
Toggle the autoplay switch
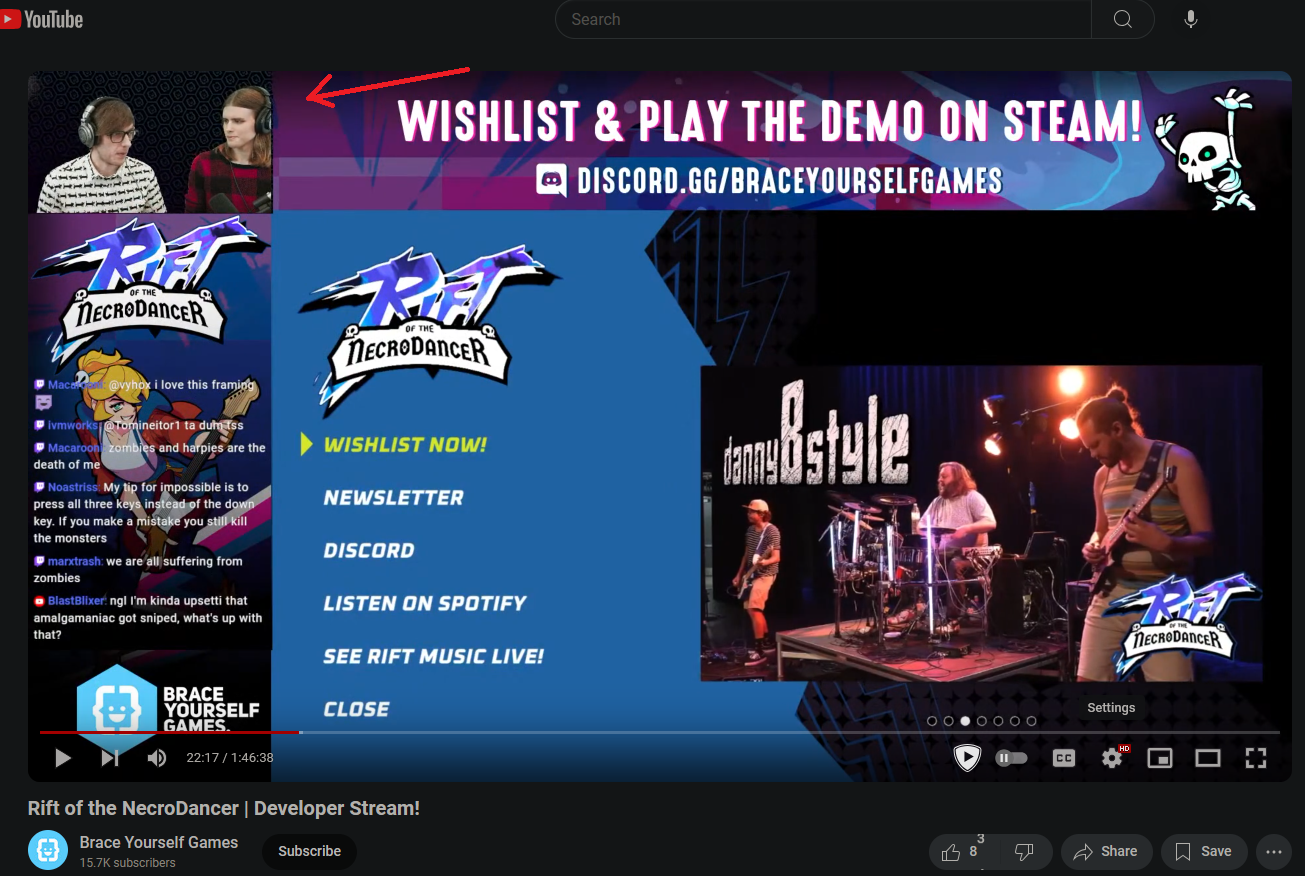(x=1011, y=758)
